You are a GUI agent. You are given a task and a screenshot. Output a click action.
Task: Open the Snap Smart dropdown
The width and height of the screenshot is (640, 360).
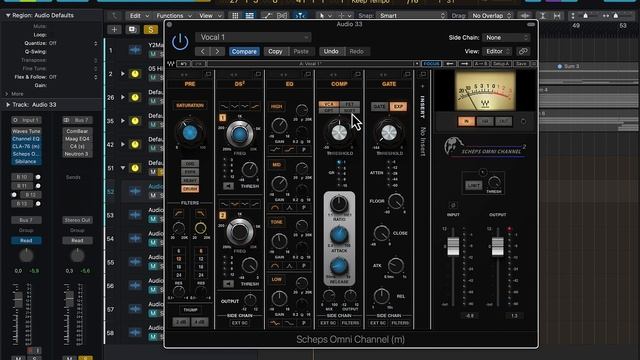(x=411, y=16)
